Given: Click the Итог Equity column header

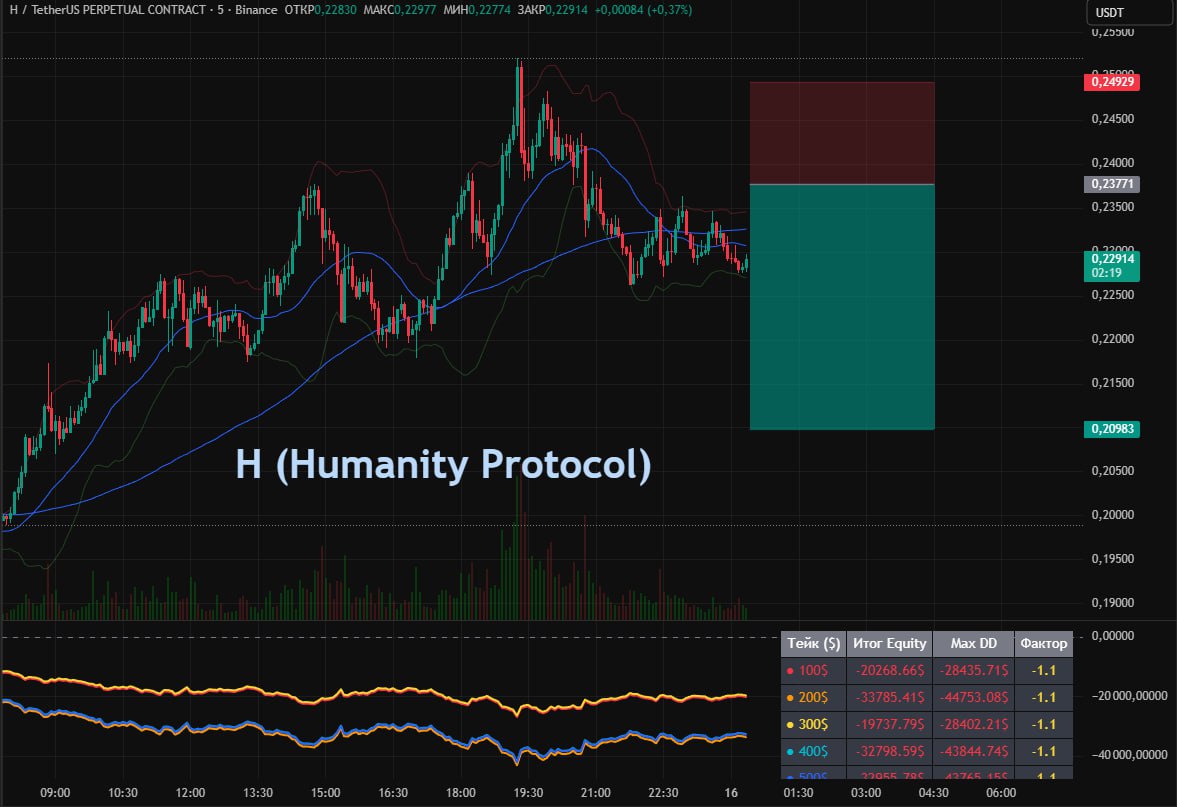Looking at the screenshot, I should pos(890,643).
